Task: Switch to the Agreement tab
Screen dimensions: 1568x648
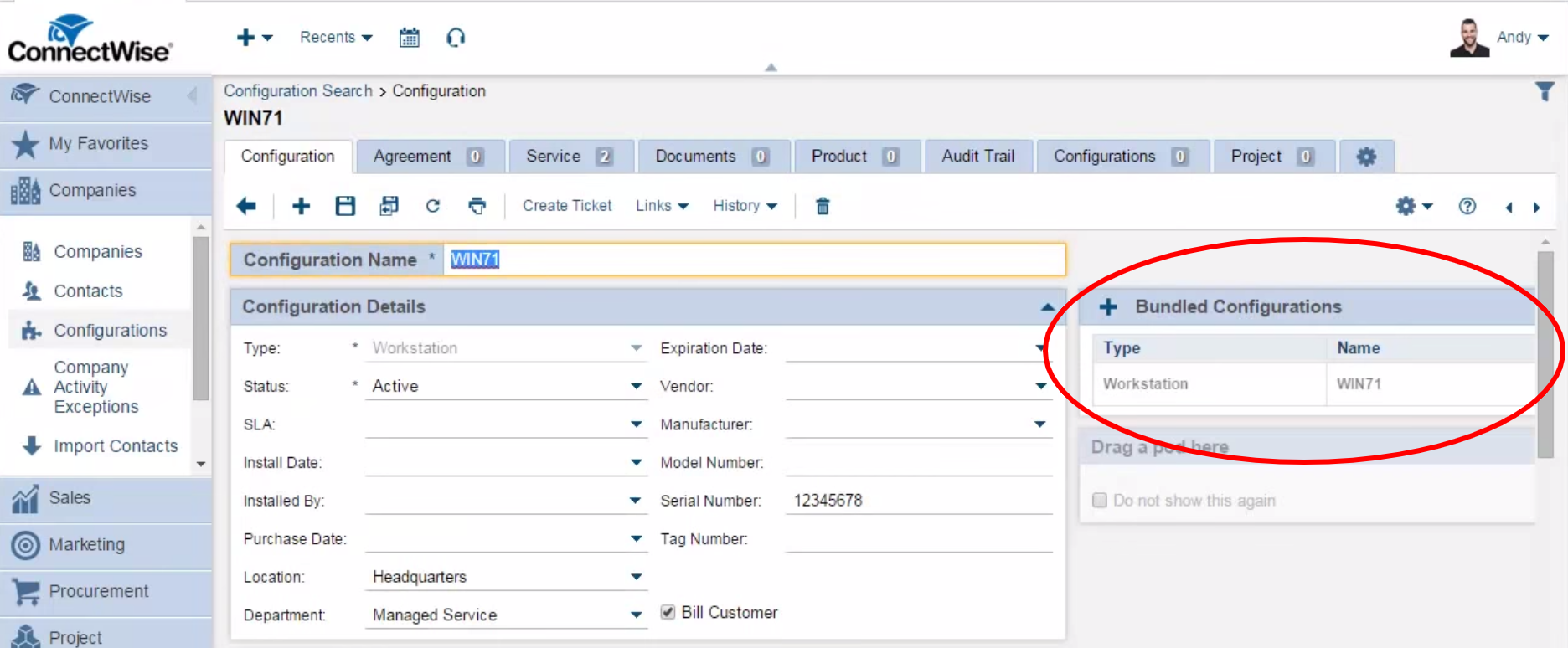Action: click(x=430, y=157)
